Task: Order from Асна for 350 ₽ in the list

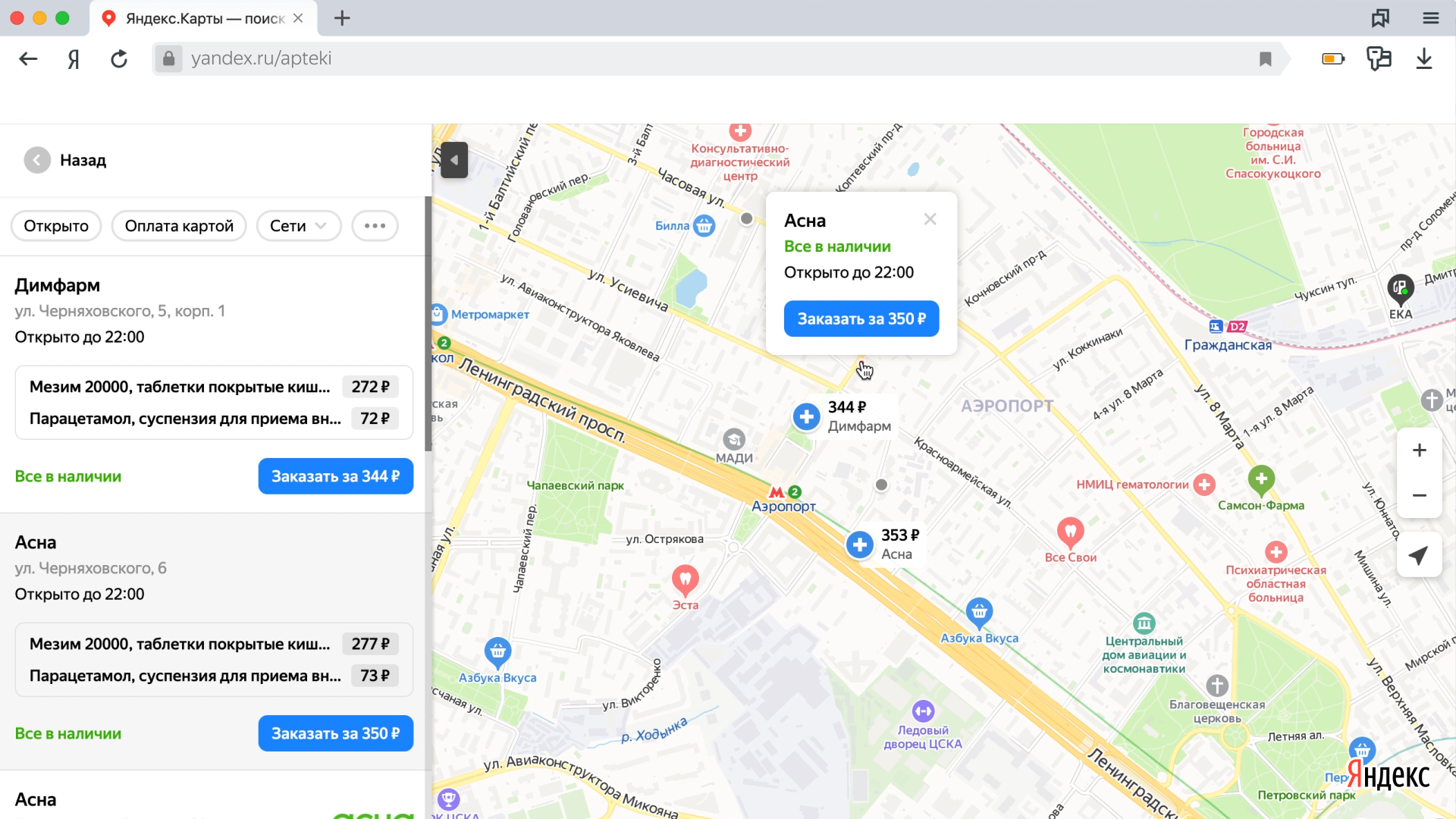Action: [336, 733]
